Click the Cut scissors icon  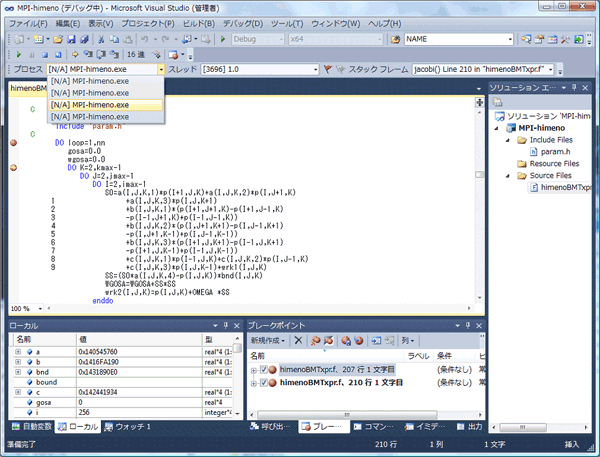[x=101, y=39]
